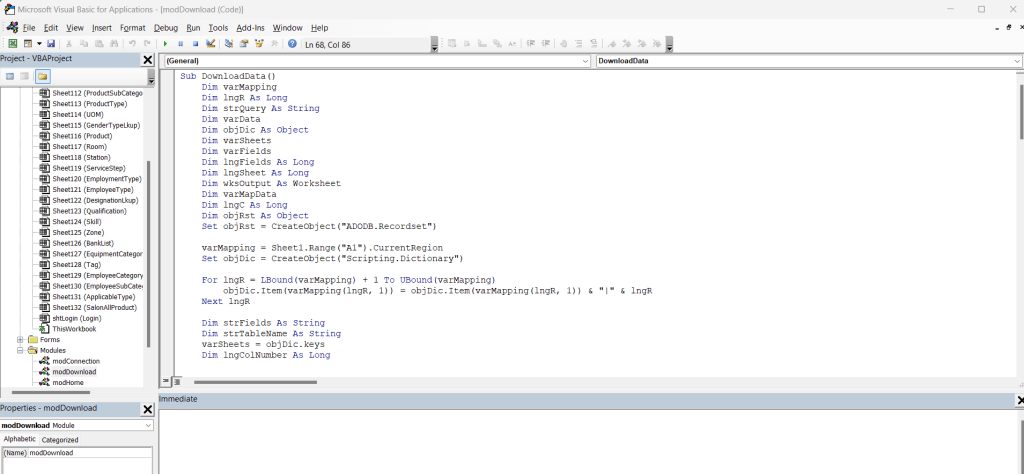The height and width of the screenshot is (474, 1024).
Task: Close the Properties - modDownload panel
Action: click(148, 409)
